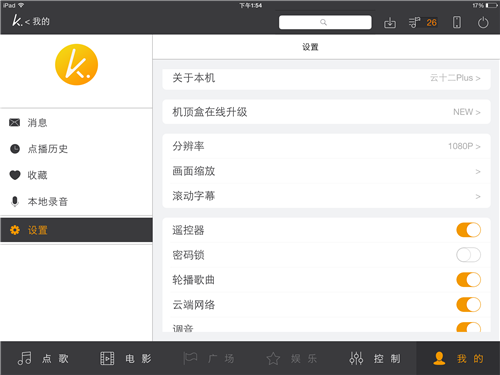Toggle the 调音 switch

pos(468,327)
